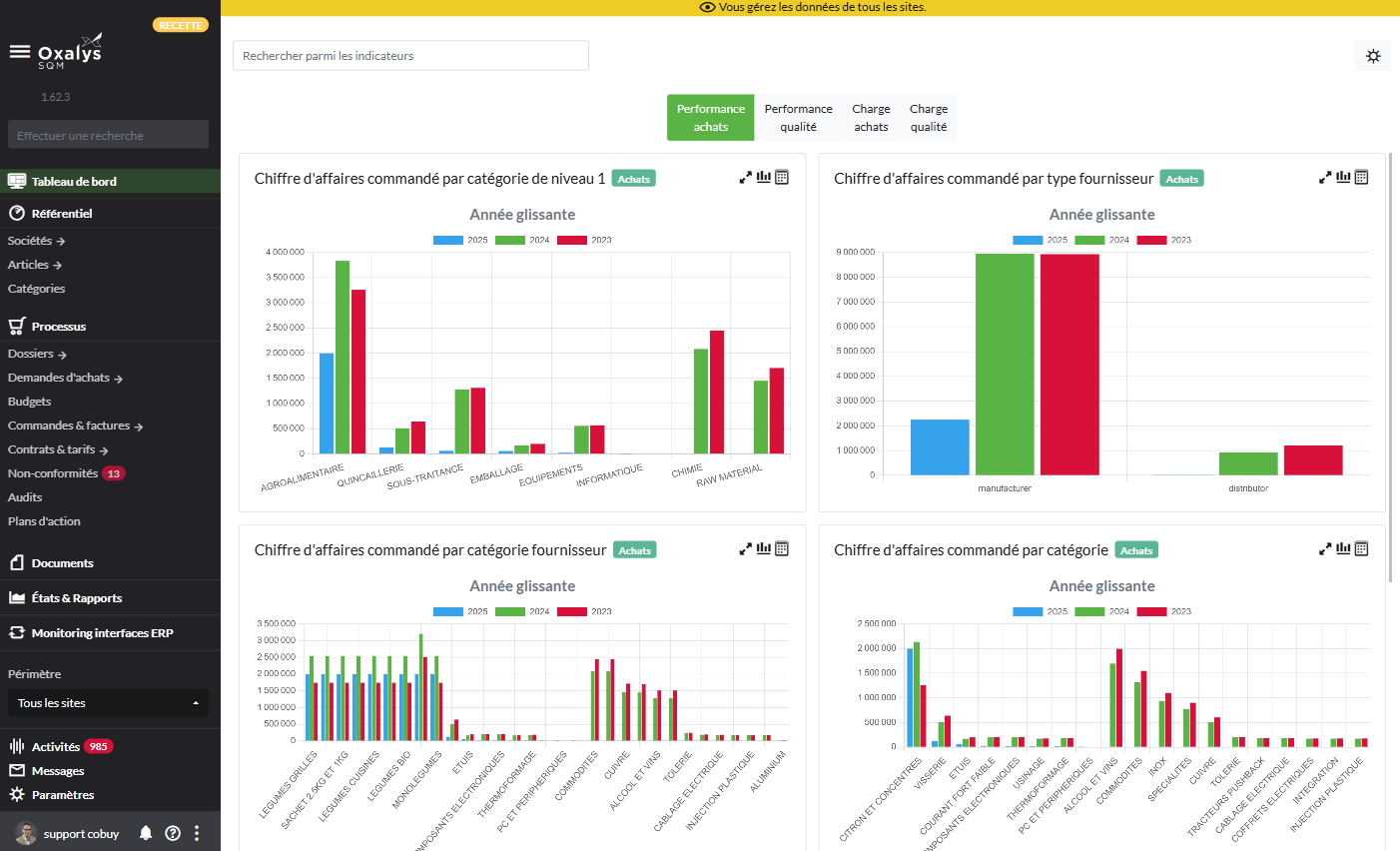Viewport: 1400px width, 851px height.
Task: Switch to the Performance qualité tab
Action: (x=798, y=117)
